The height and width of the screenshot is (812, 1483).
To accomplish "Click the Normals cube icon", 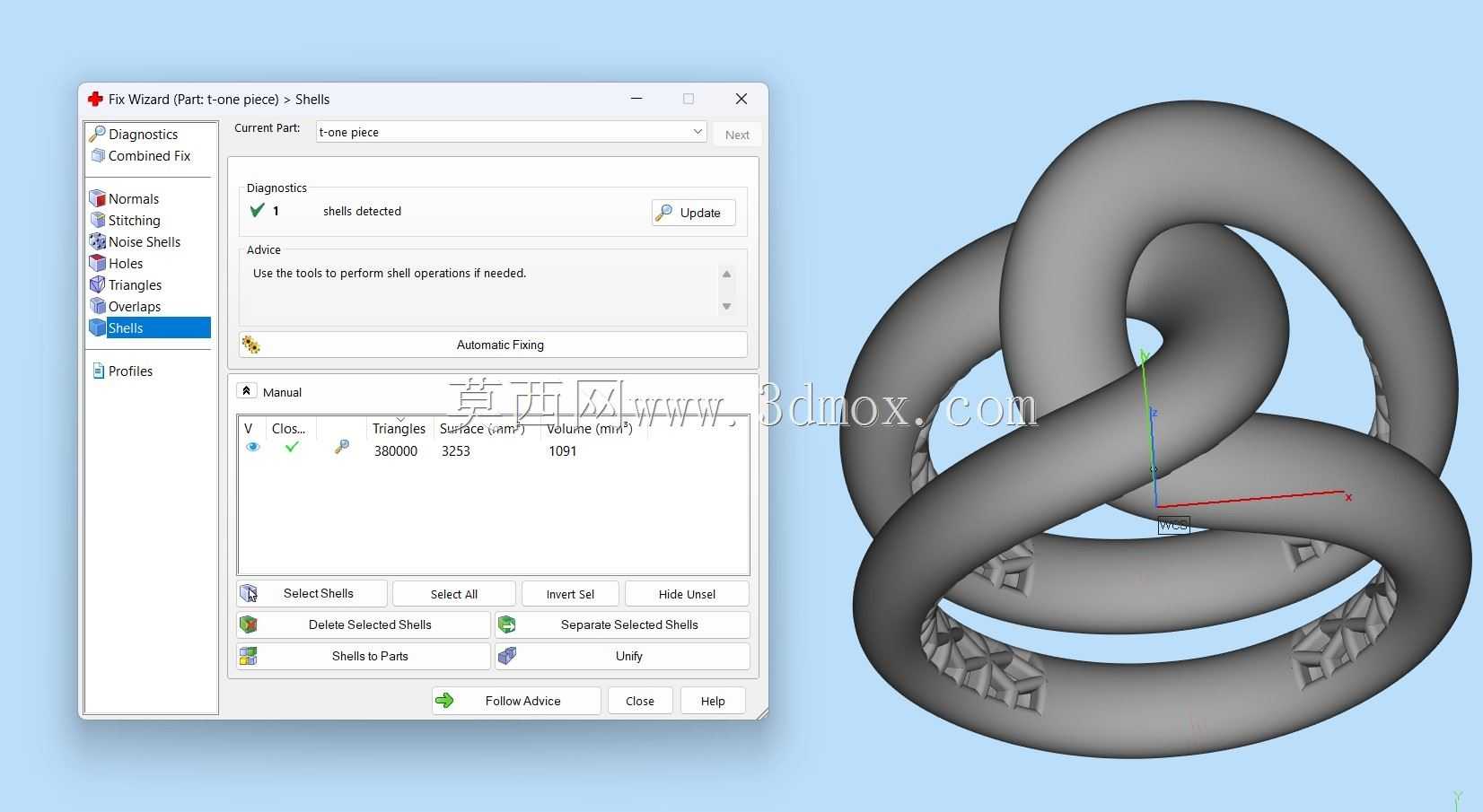I will [x=97, y=199].
